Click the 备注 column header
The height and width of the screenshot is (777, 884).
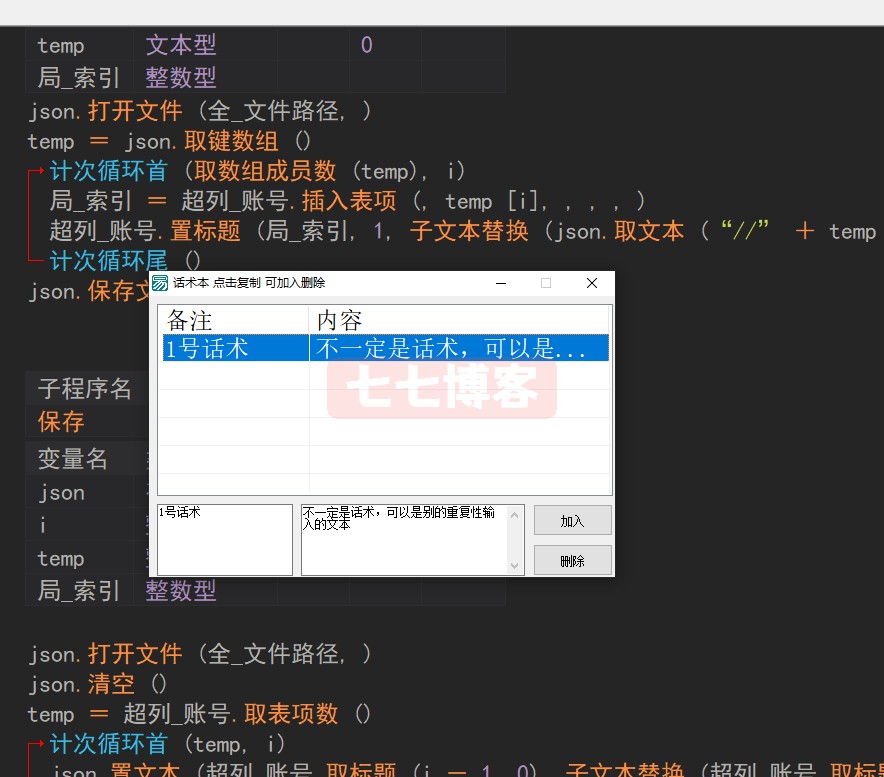pos(232,320)
